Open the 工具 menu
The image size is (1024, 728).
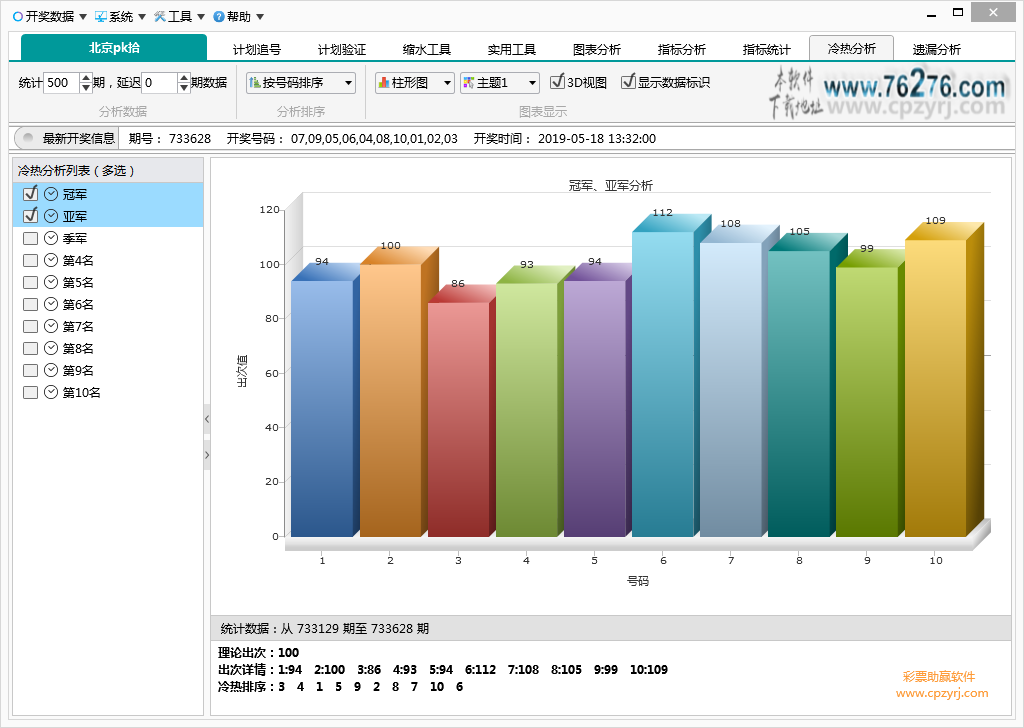180,16
